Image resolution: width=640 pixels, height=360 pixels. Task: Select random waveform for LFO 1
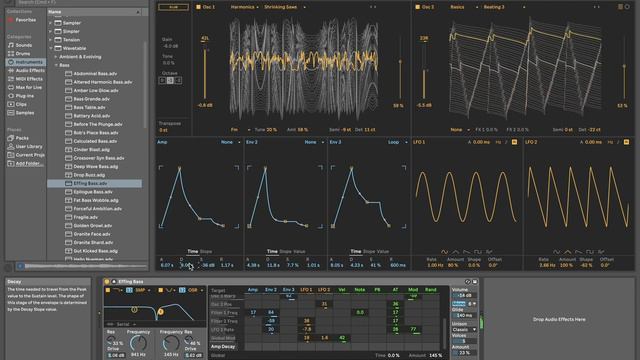coord(489,252)
